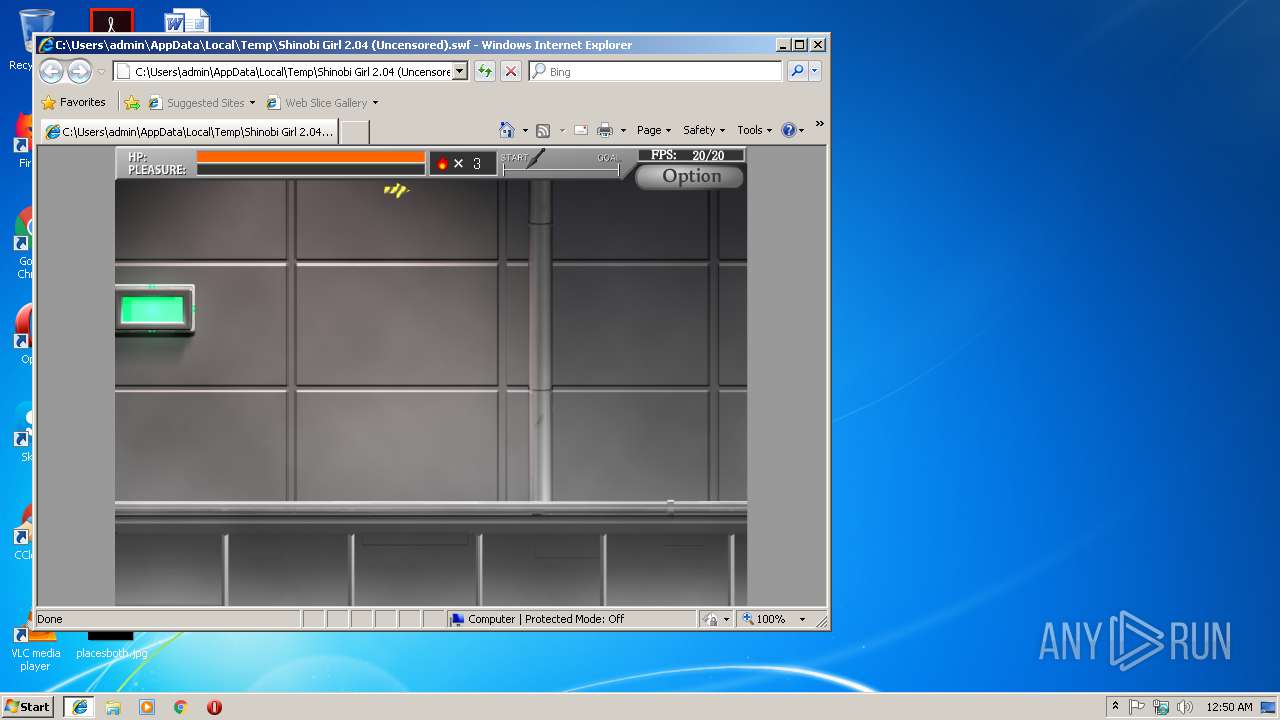This screenshot has width=1280, height=720.
Task: Expand the command bar overflow chevron
Action: [x=819, y=124]
